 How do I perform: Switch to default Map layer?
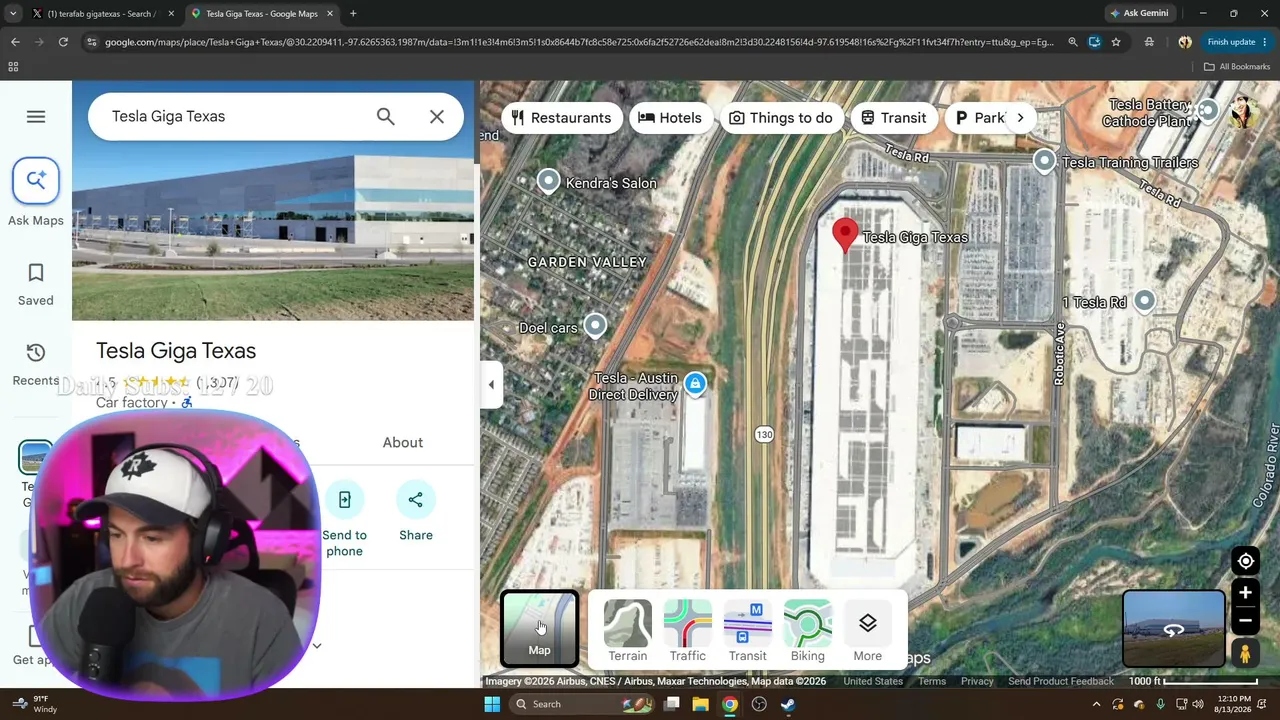pyautogui.click(x=539, y=629)
